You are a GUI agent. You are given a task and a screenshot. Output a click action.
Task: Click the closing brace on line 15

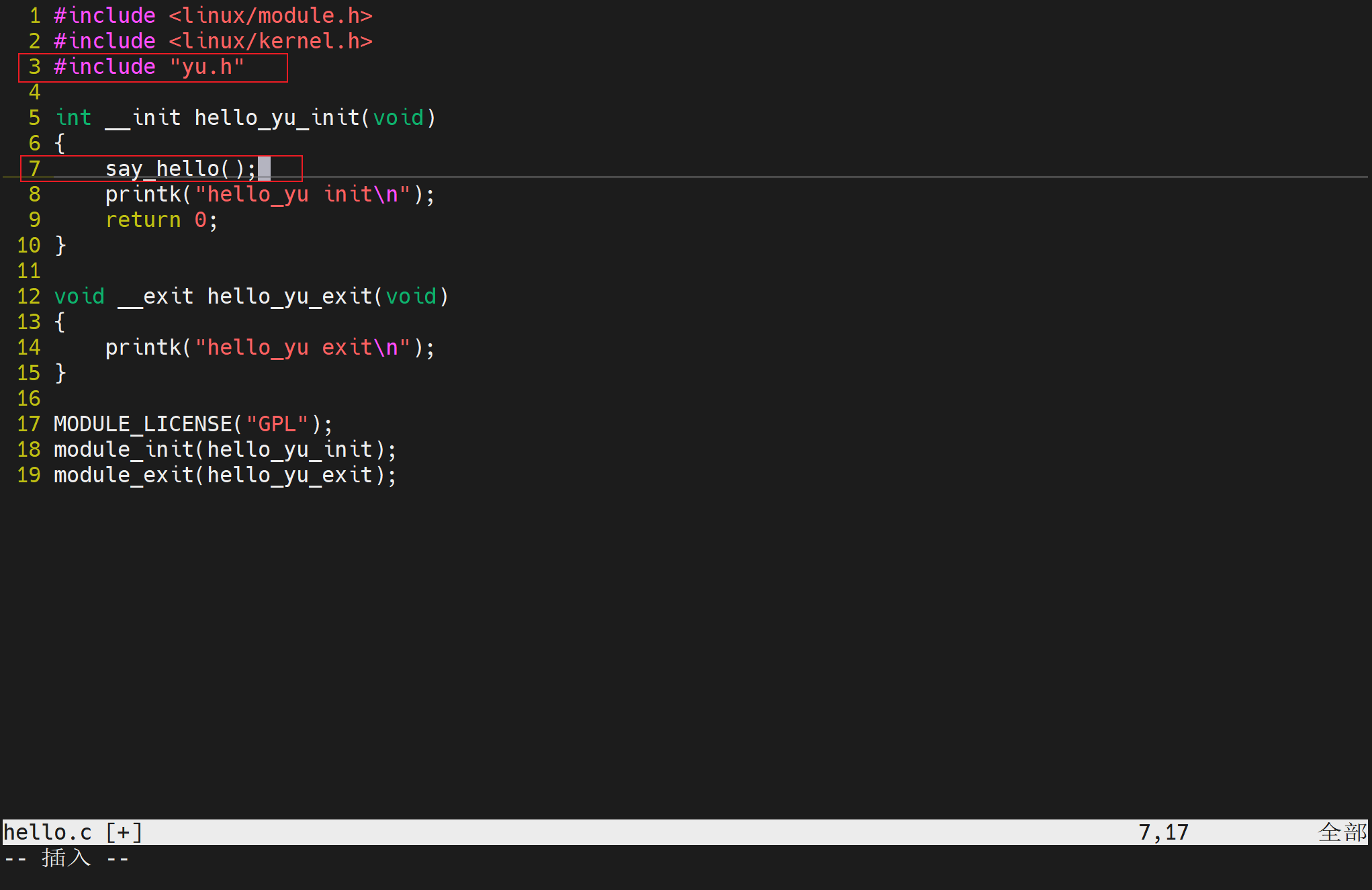coord(60,373)
